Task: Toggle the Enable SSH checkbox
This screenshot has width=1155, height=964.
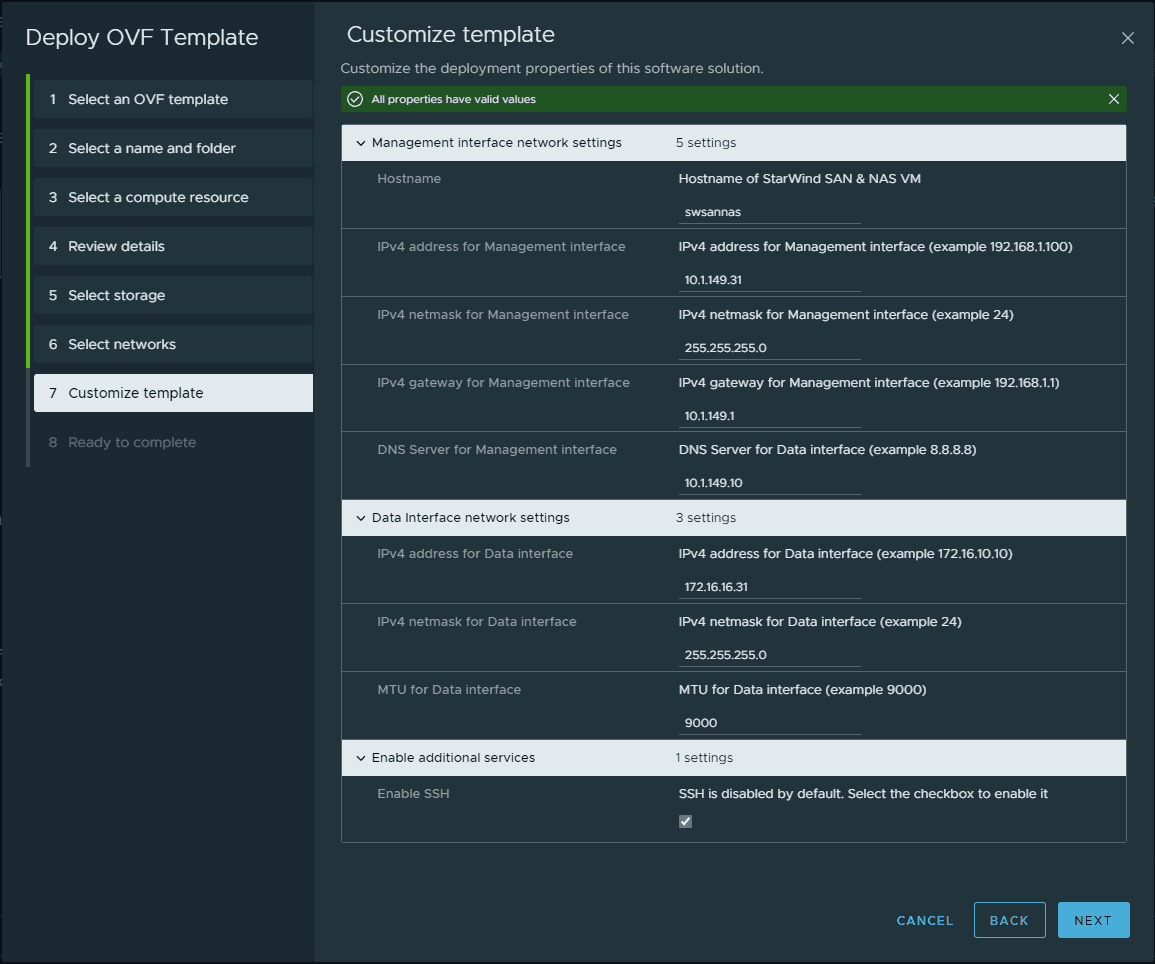Action: pyautogui.click(x=685, y=821)
